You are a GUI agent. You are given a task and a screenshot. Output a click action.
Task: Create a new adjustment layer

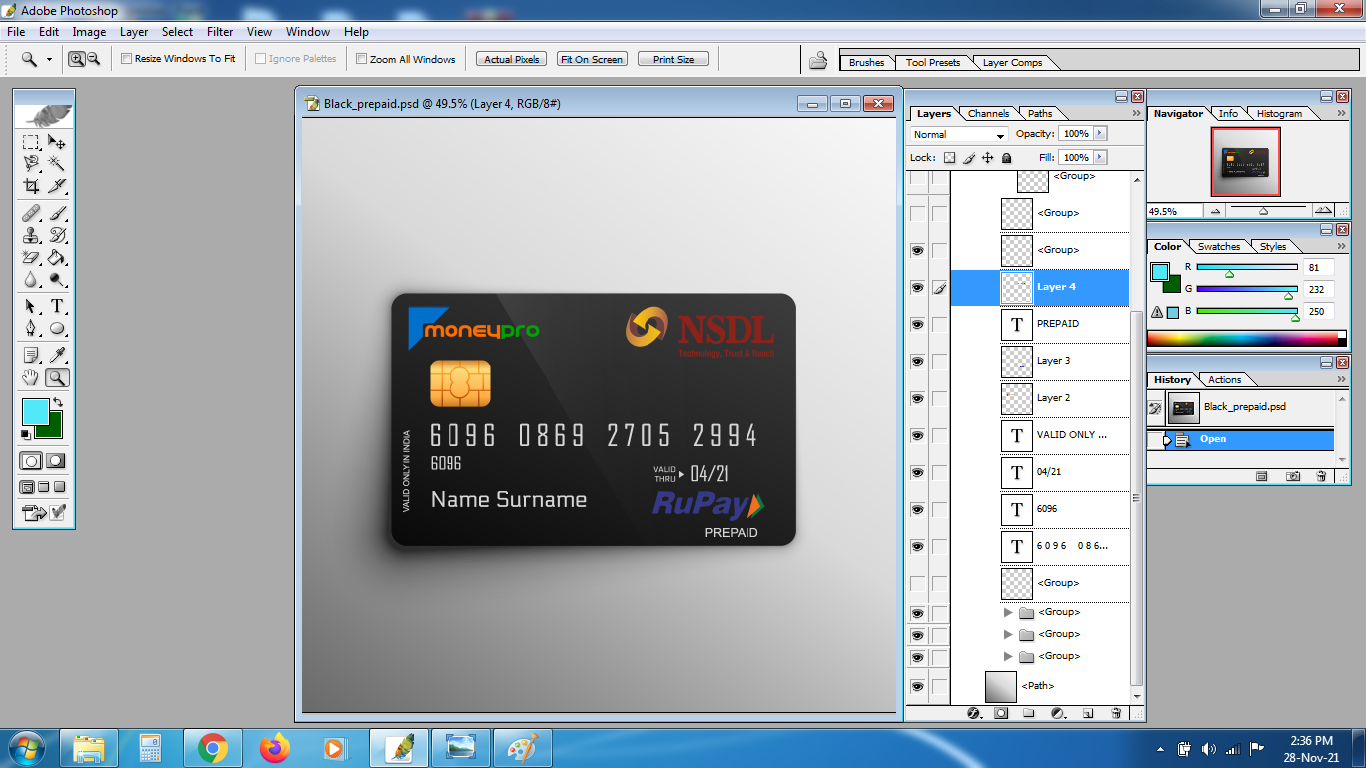point(1058,713)
